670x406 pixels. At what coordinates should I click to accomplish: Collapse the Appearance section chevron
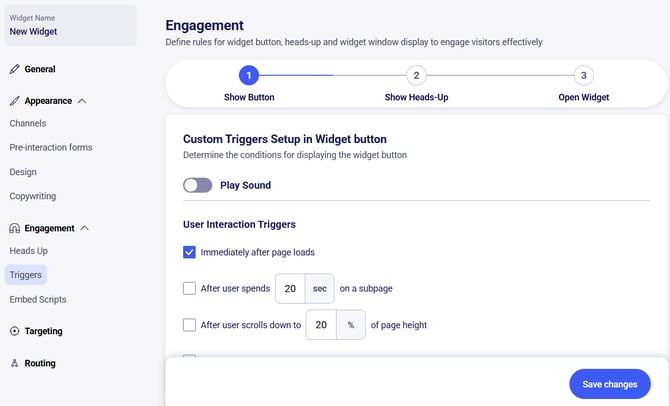[x=82, y=101]
